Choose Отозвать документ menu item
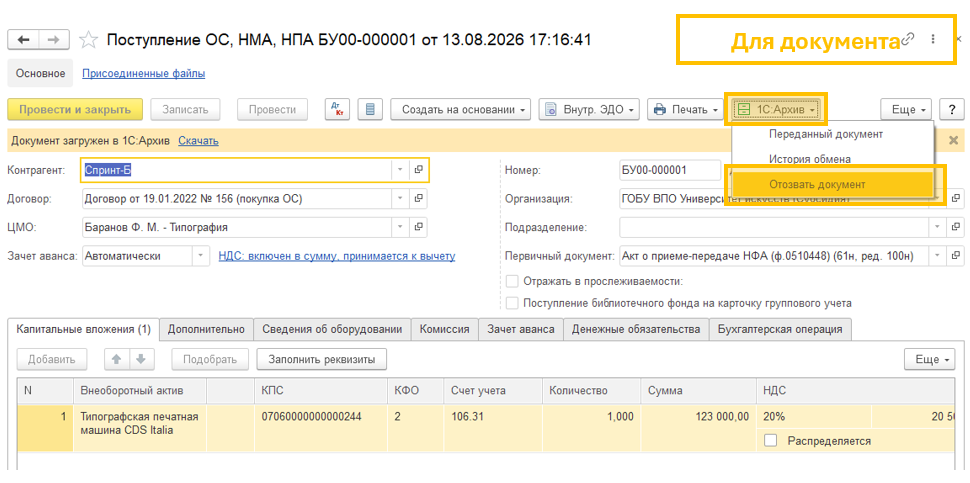The width and height of the screenshot is (970, 483). tap(833, 184)
